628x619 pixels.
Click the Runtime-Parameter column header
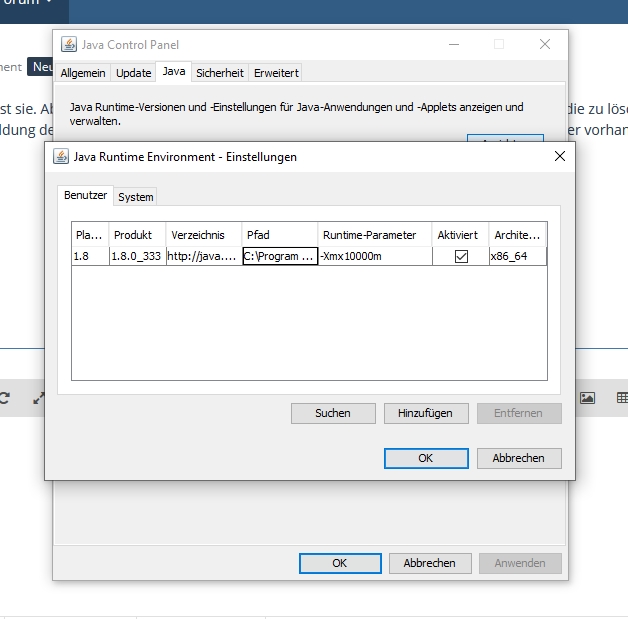[375, 235]
